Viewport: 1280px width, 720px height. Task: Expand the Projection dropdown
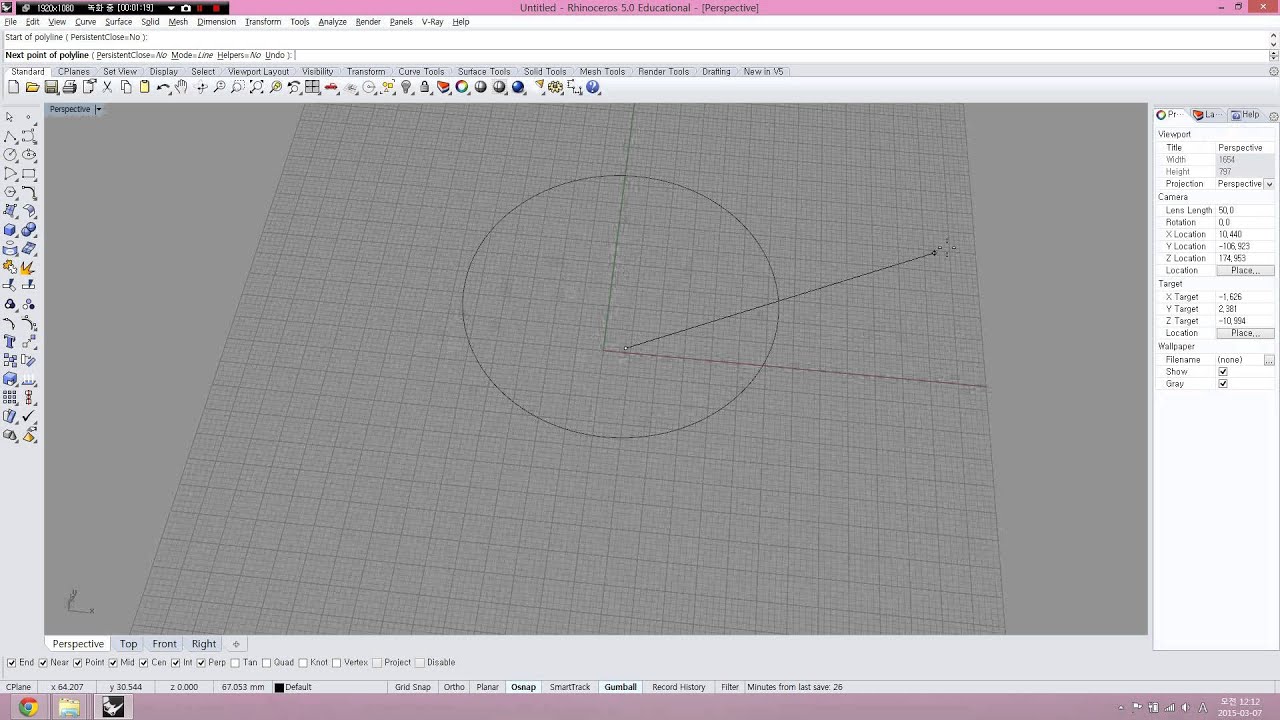point(1269,184)
